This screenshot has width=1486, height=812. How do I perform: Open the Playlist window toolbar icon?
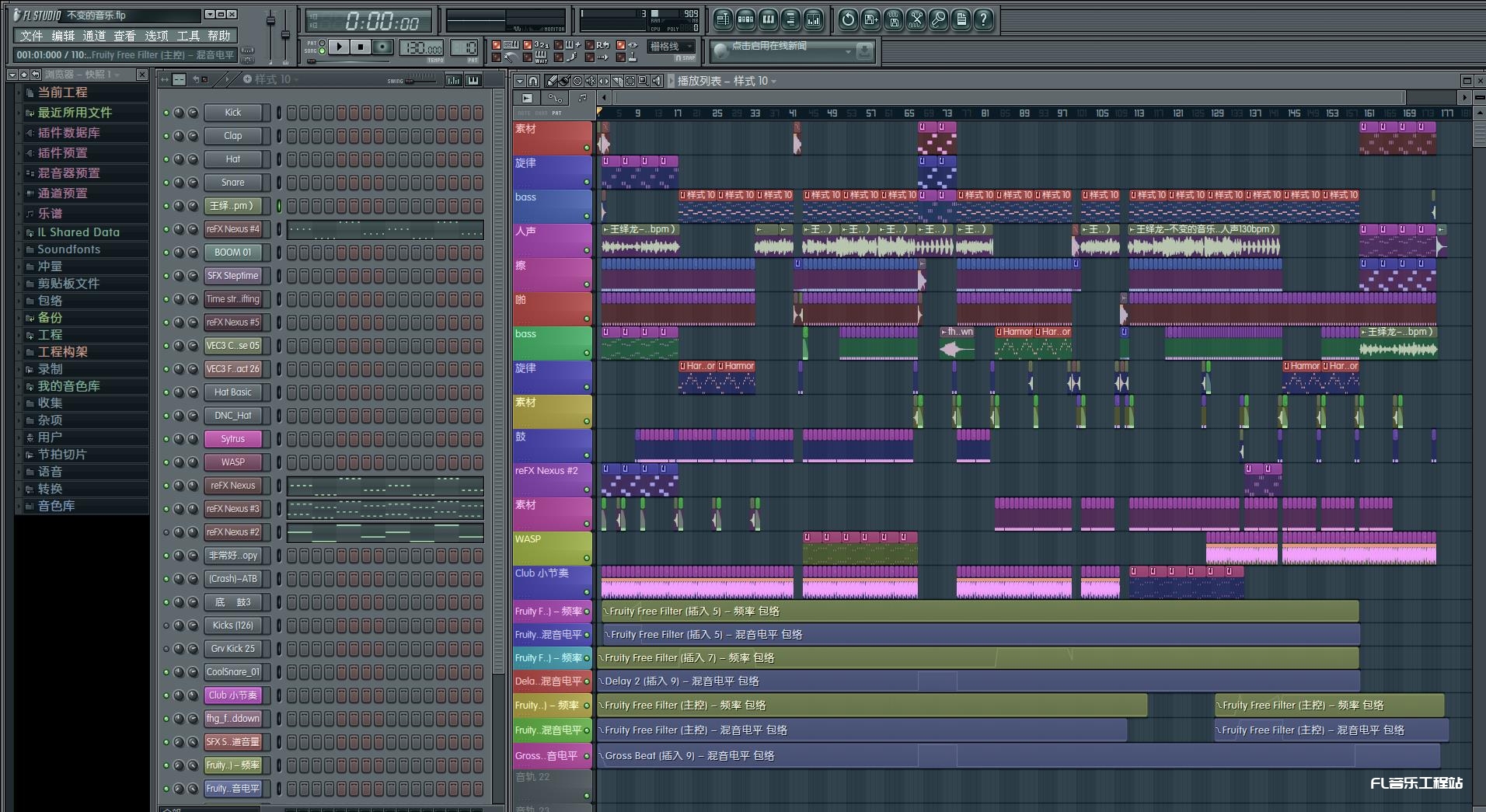point(724,19)
